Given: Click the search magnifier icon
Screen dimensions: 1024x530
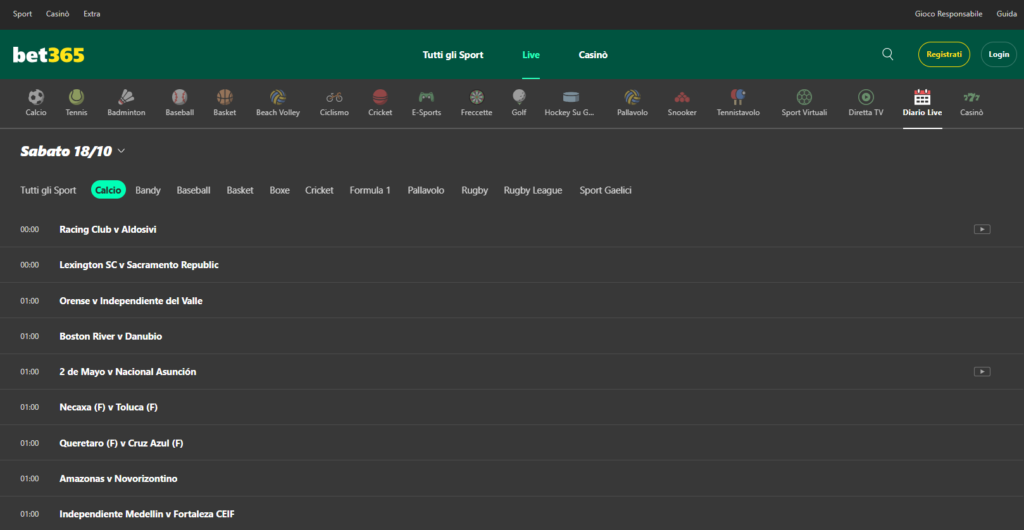Looking at the screenshot, I should pyautogui.click(x=888, y=54).
